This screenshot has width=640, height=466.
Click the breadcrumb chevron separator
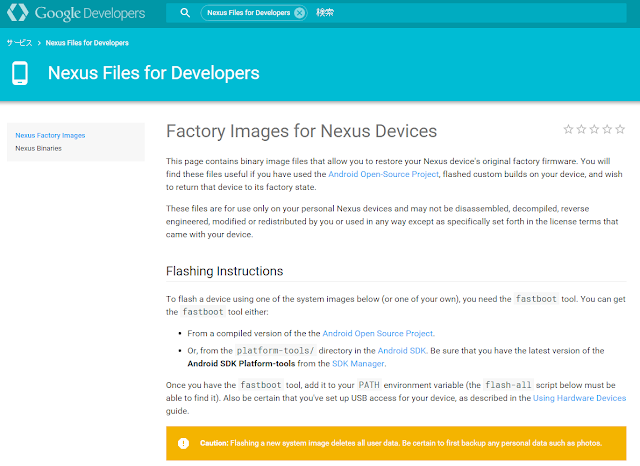pos(39,43)
